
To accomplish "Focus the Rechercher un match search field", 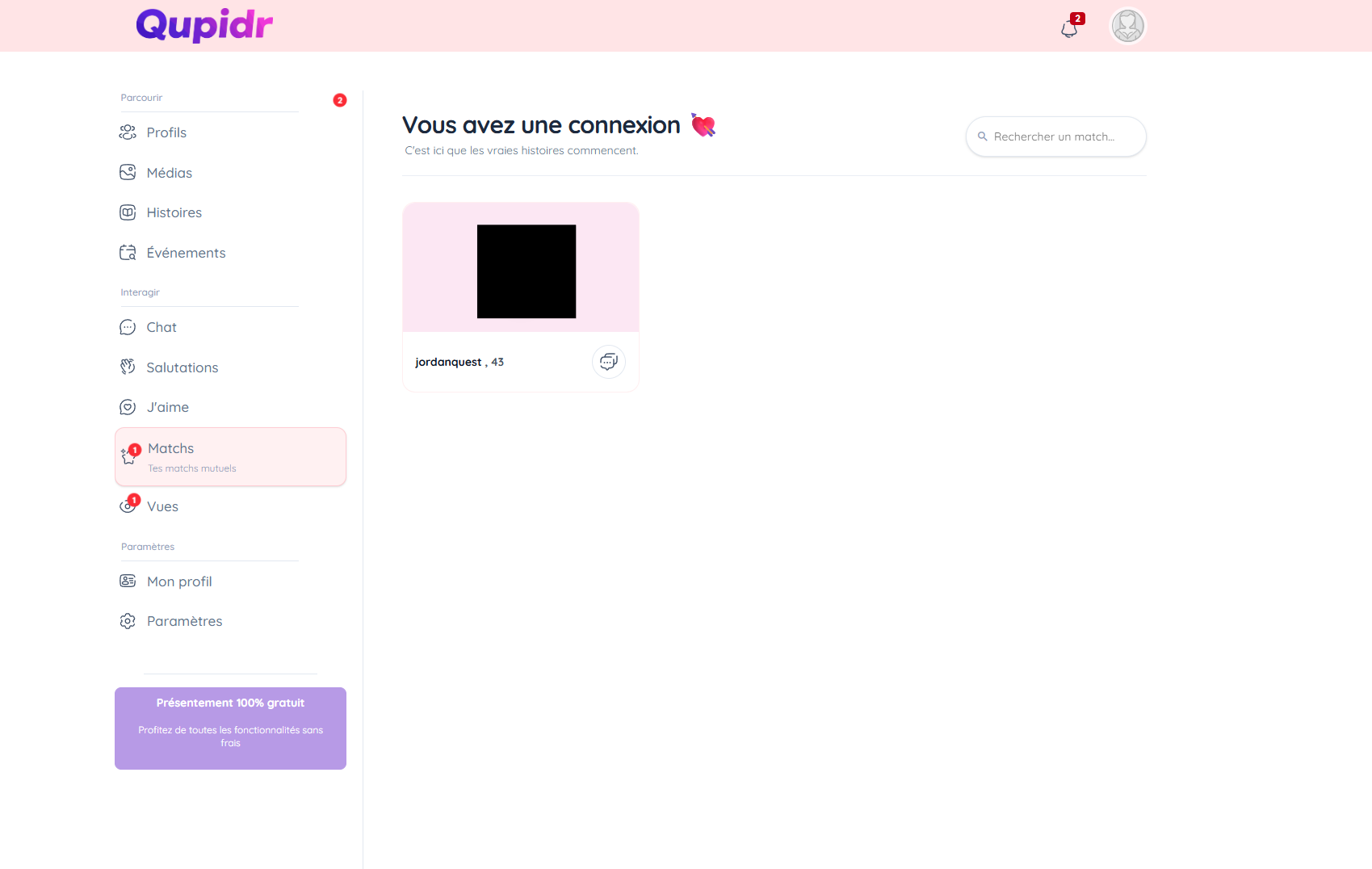I will 1058,136.
